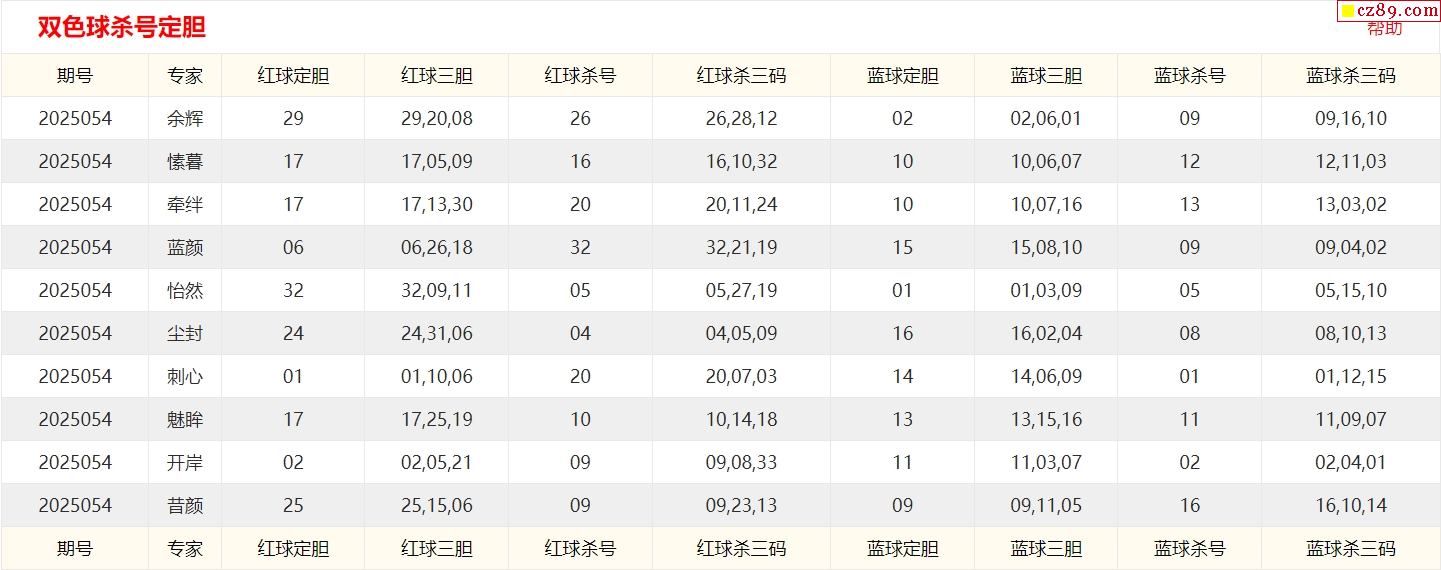Click red trio cell 17,13,30
Screen dimensions: 1441x570
tap(437, 204)
